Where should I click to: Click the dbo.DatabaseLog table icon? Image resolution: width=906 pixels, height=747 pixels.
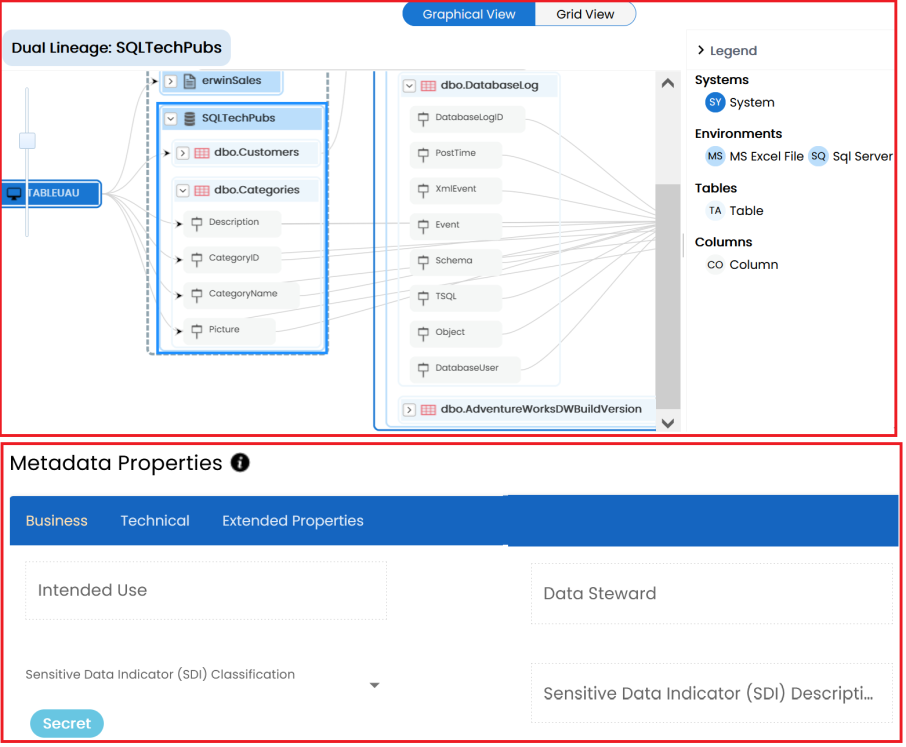[428, 86]
